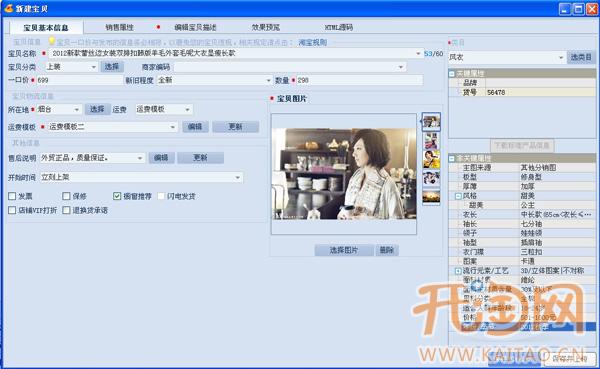Select the fifth sunset product thumbnail
Screen dimensions: 600x369
coord(431,197)
